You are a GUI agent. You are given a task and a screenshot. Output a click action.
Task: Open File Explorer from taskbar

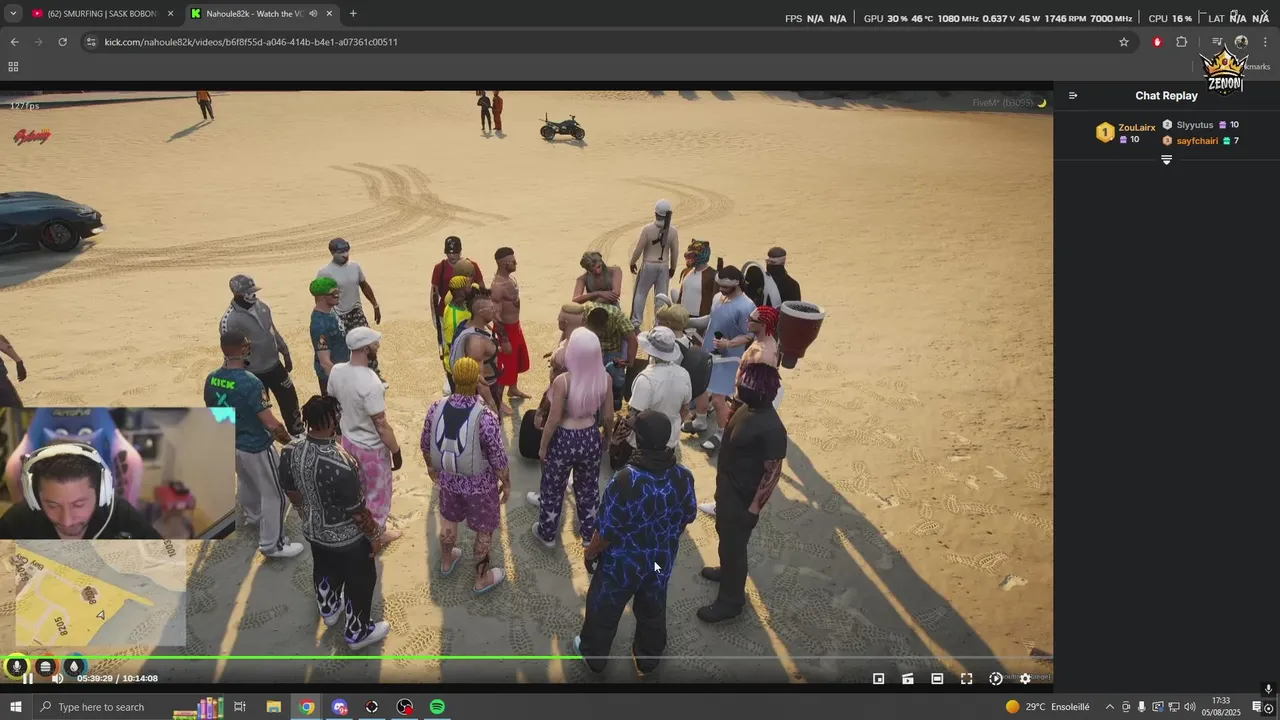coord(273,707)
